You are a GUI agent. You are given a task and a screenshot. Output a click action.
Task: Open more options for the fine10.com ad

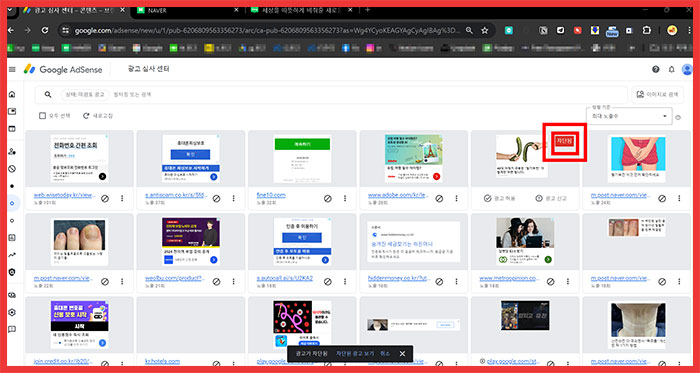pos(345,199)
